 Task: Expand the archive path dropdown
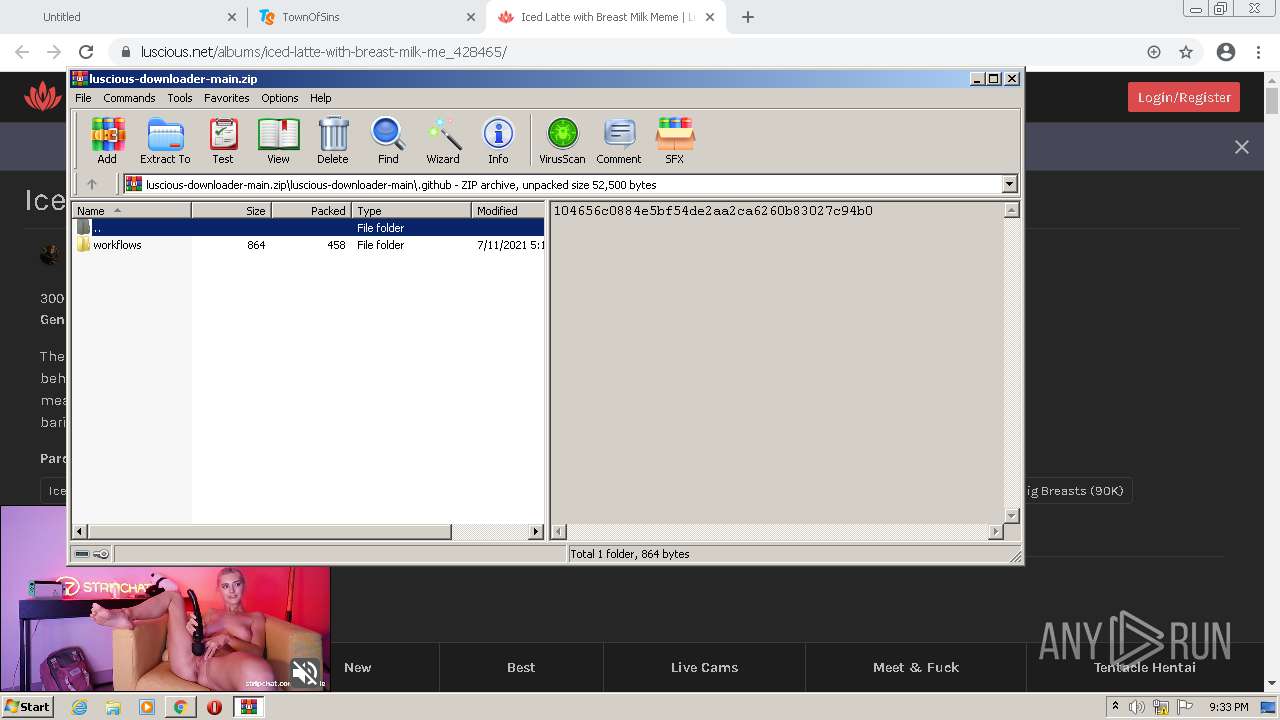[x=1009, y=184]
